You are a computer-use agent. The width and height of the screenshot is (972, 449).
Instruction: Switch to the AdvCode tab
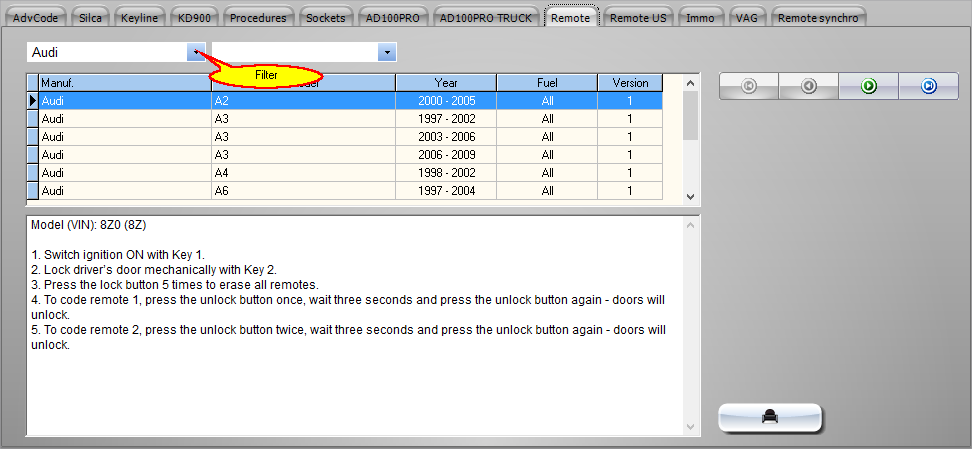coord(36,18)
